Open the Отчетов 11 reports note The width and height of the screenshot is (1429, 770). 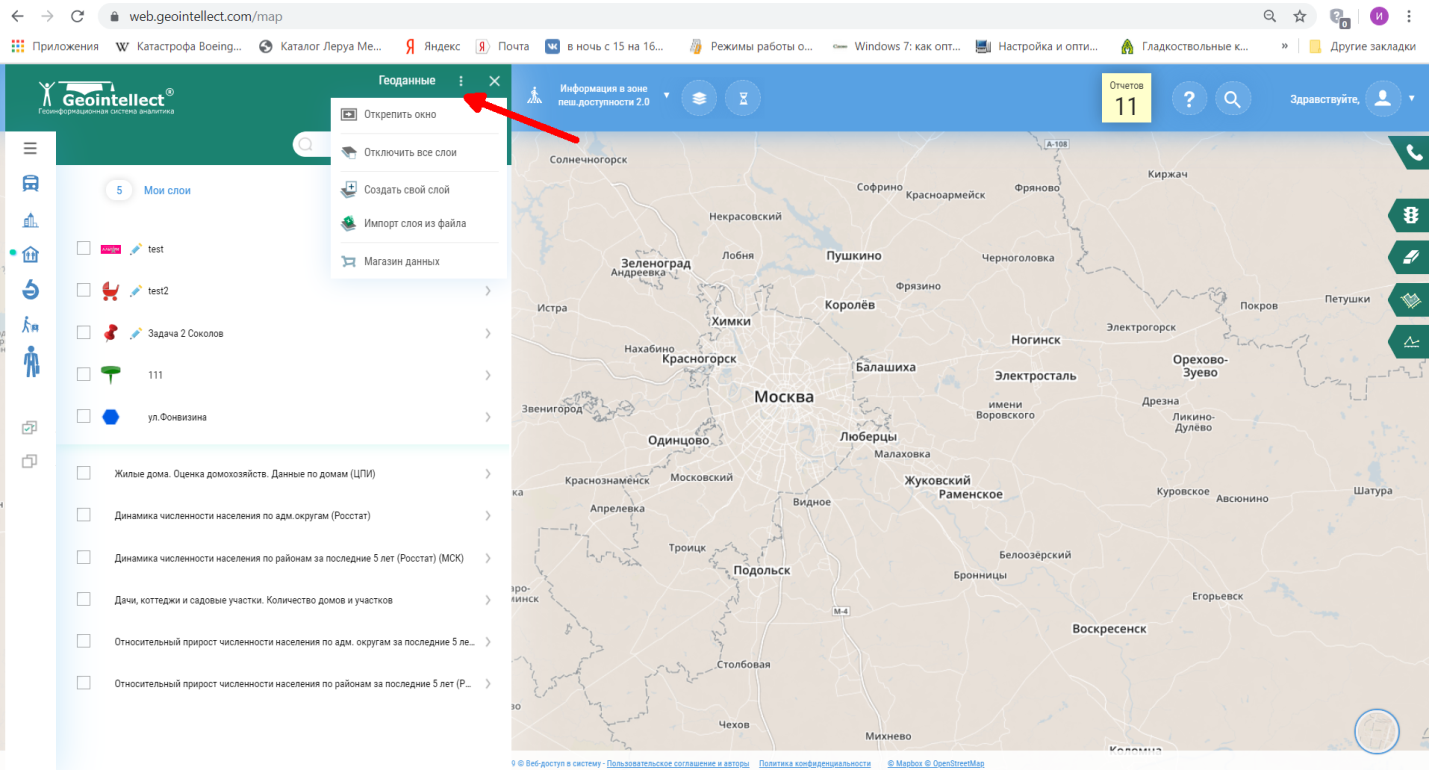click(1126, 97)
